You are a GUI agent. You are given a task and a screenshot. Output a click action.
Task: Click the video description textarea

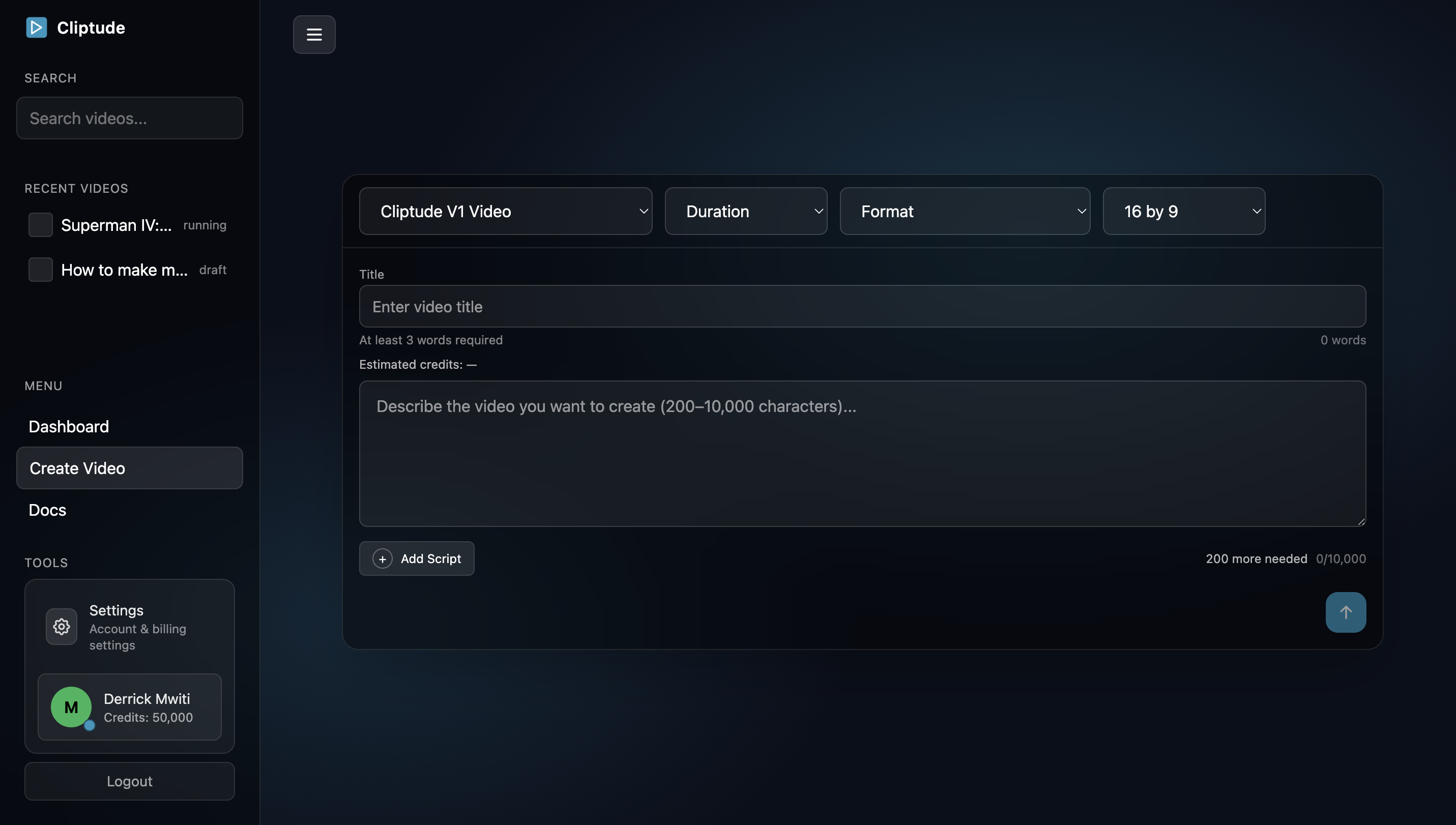point(862,453)
